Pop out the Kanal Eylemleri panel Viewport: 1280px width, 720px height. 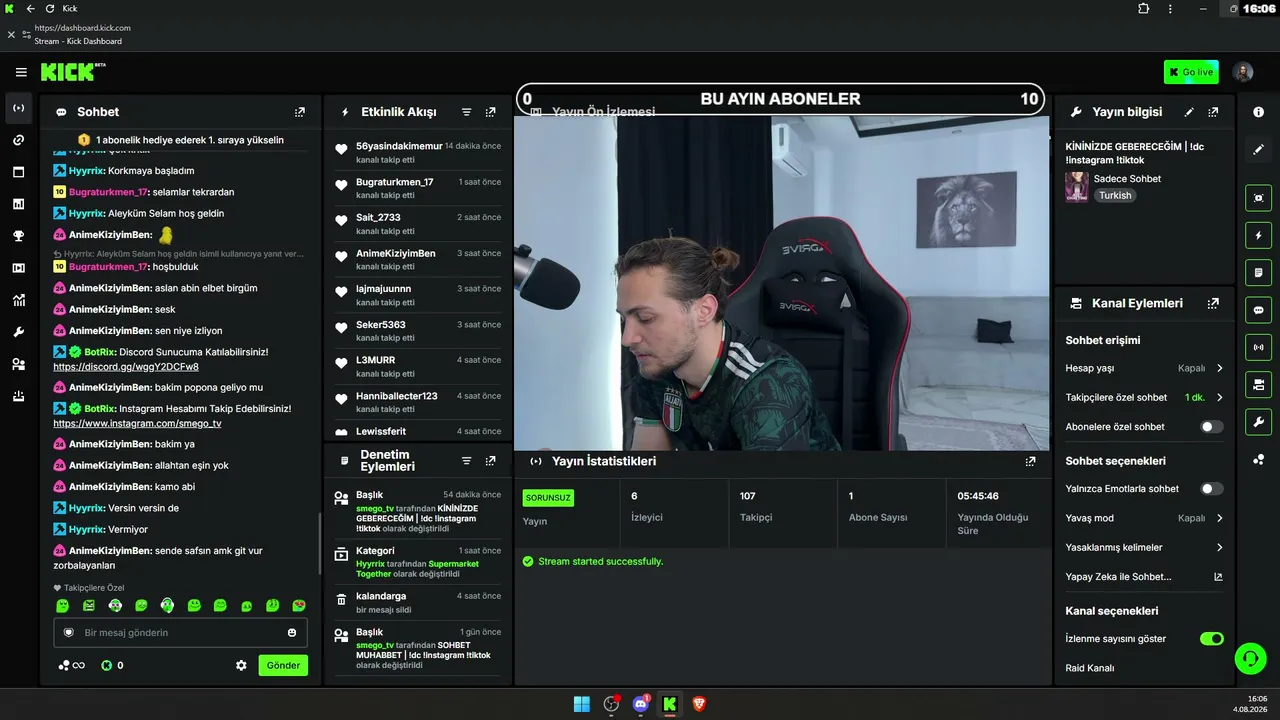click(x=1213, y=303)
